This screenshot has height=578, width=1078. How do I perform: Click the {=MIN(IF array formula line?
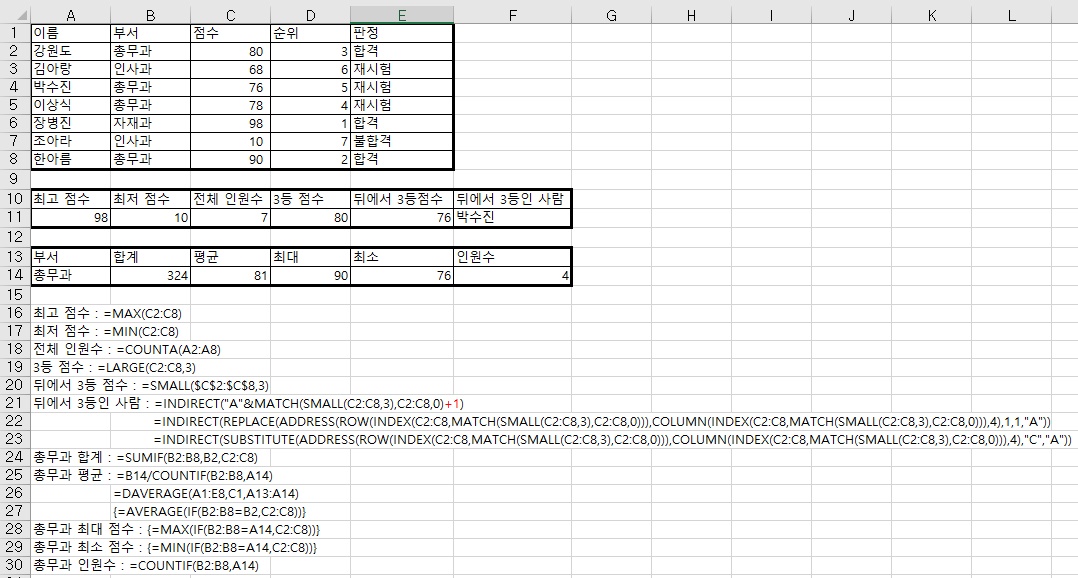tap(175, 547)
